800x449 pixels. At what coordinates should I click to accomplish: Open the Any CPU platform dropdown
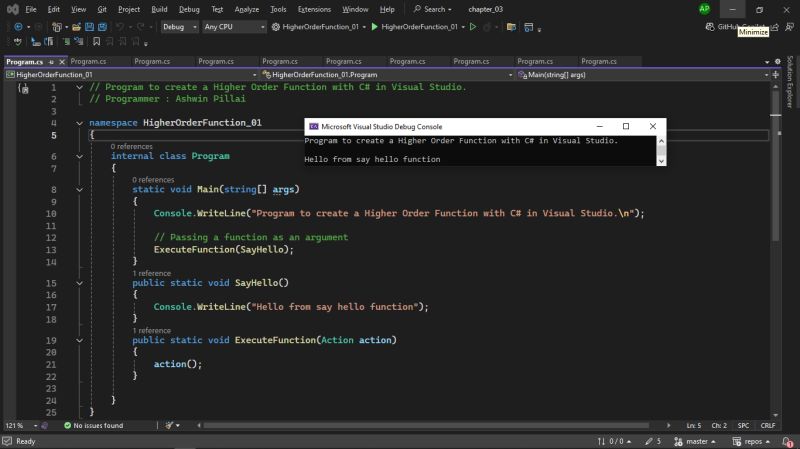(x=234, y=27)
